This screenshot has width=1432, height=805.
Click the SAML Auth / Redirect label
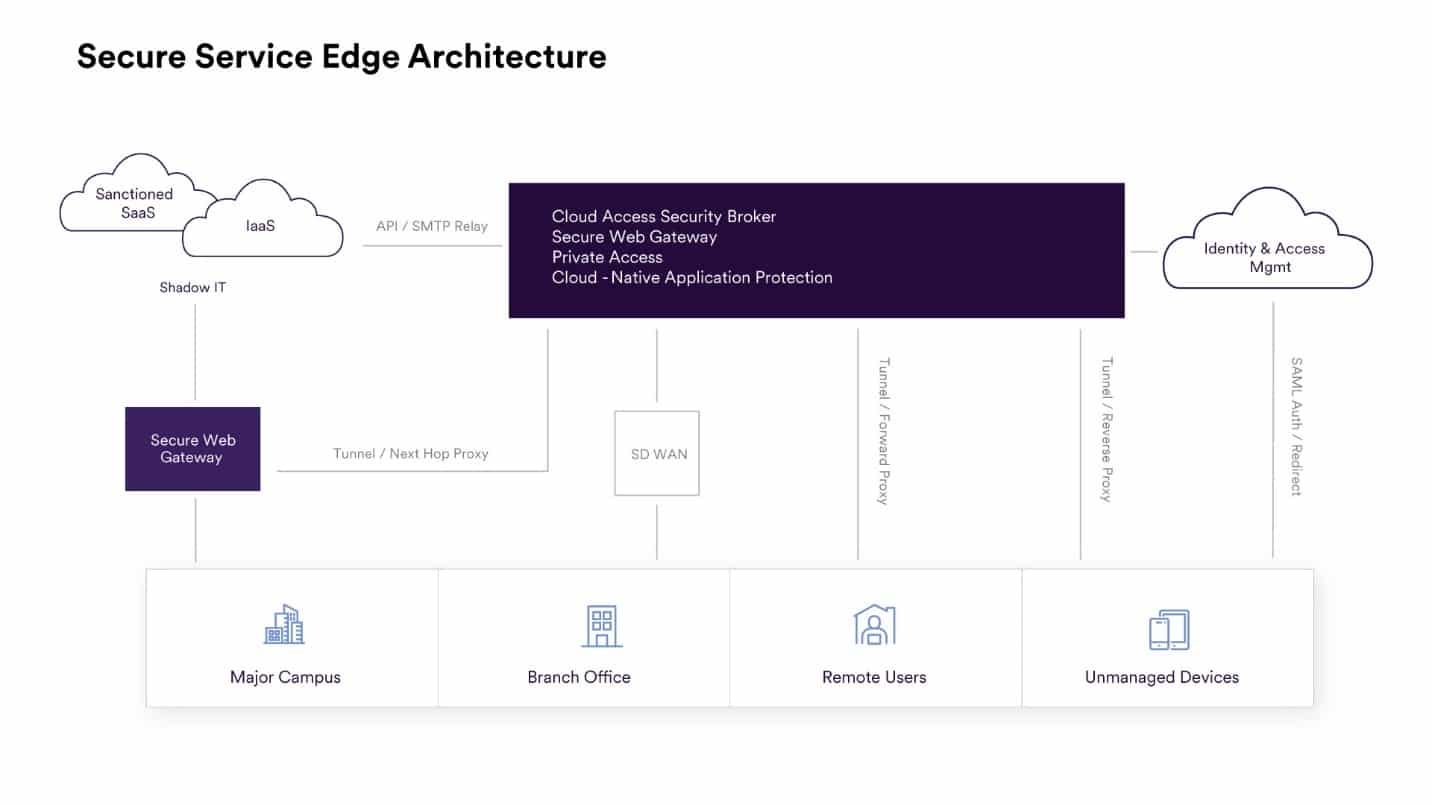[1296, 426]
